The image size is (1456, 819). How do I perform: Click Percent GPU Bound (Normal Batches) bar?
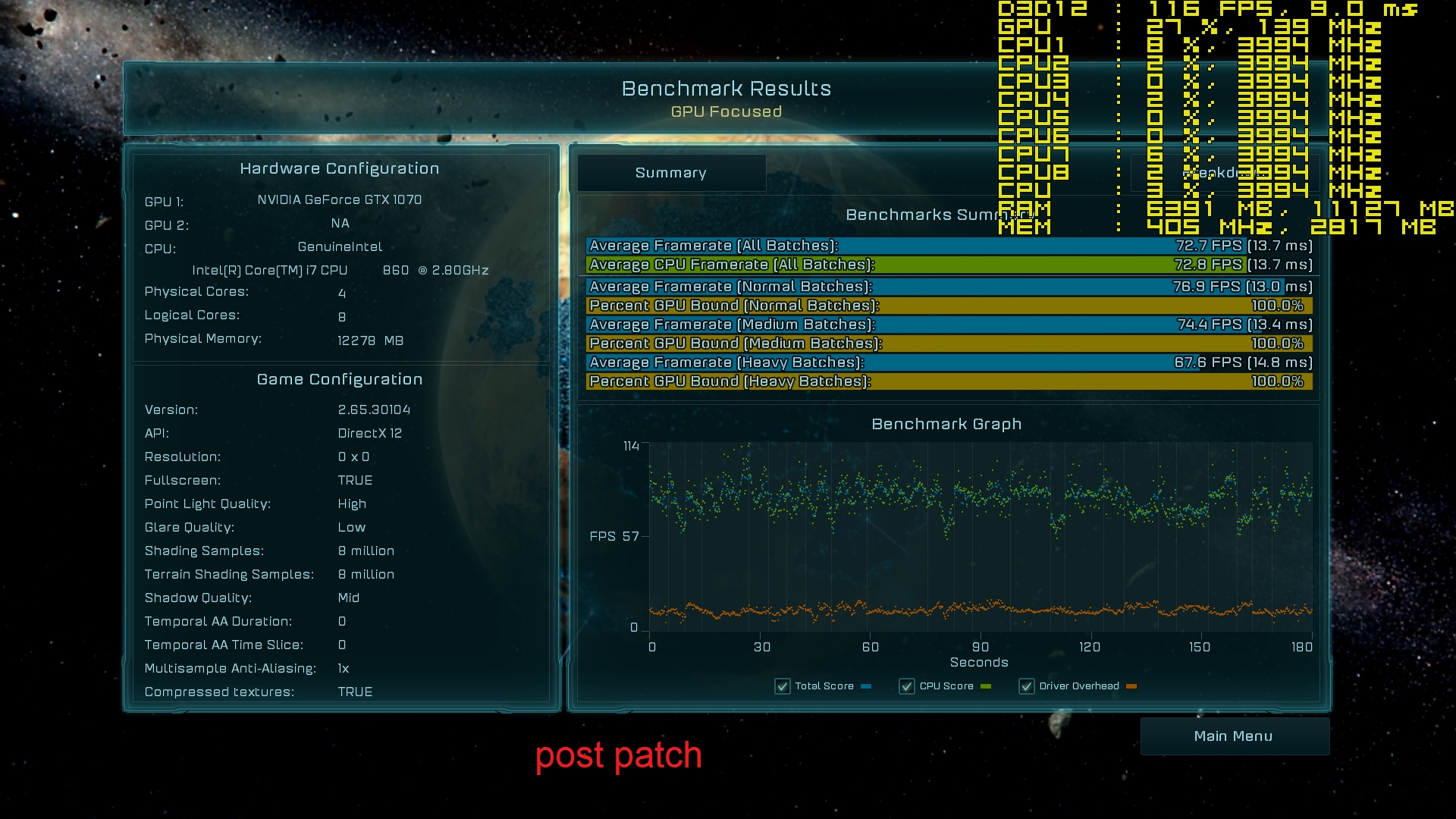(x=948, y=306)
